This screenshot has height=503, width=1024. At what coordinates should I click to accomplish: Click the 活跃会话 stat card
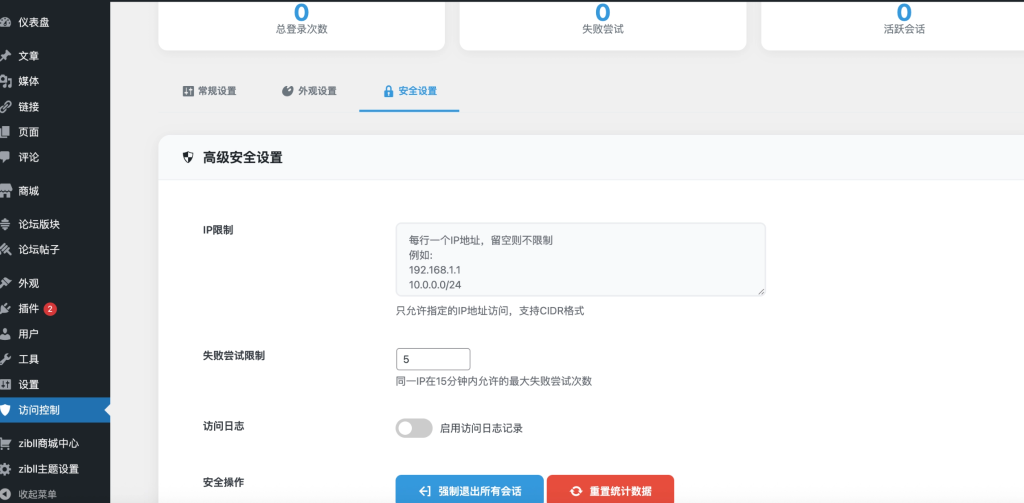click(x=893, y=25)
